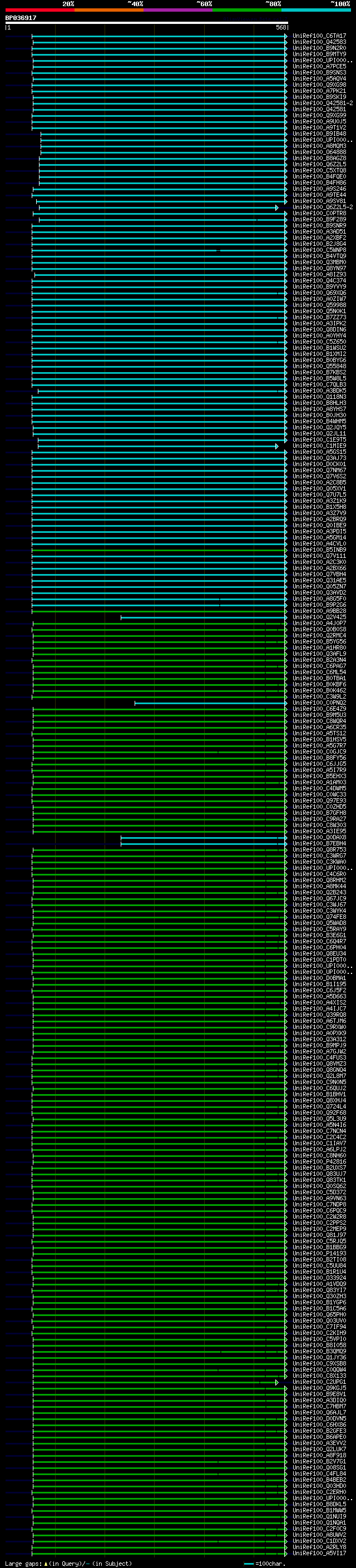Viewport: 356px width, 1568px height.
Task: Open hit label UniRef100_A6CR35
Action: coord(319,728)
